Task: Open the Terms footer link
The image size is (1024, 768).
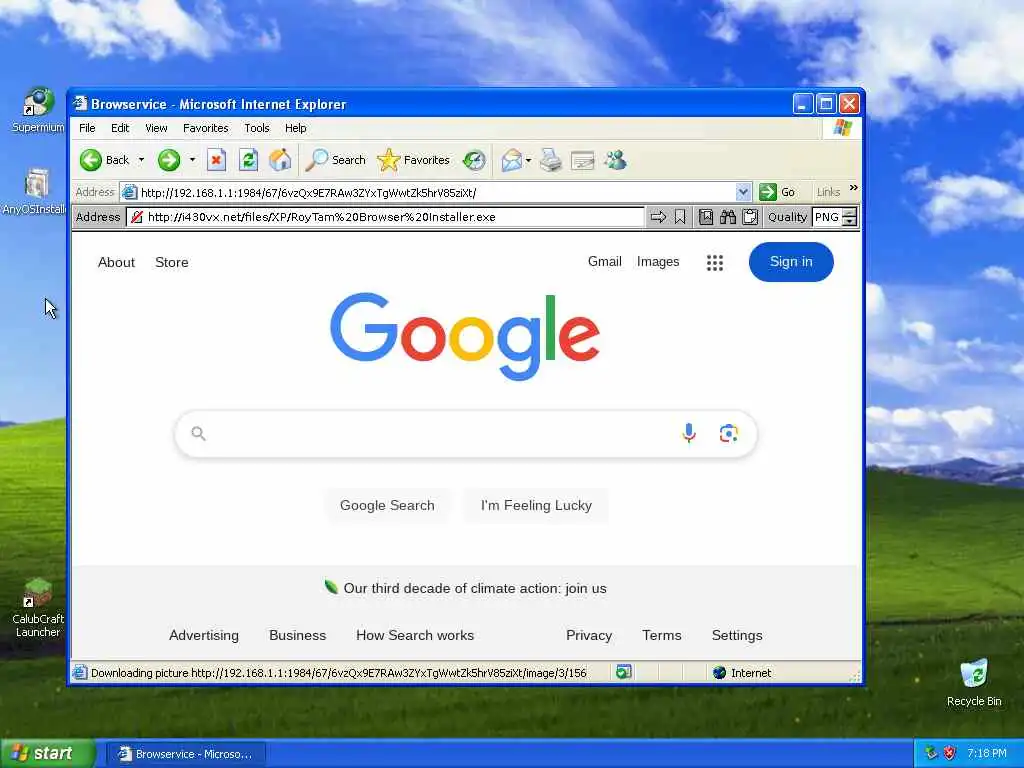Action: tap(662, 635)
